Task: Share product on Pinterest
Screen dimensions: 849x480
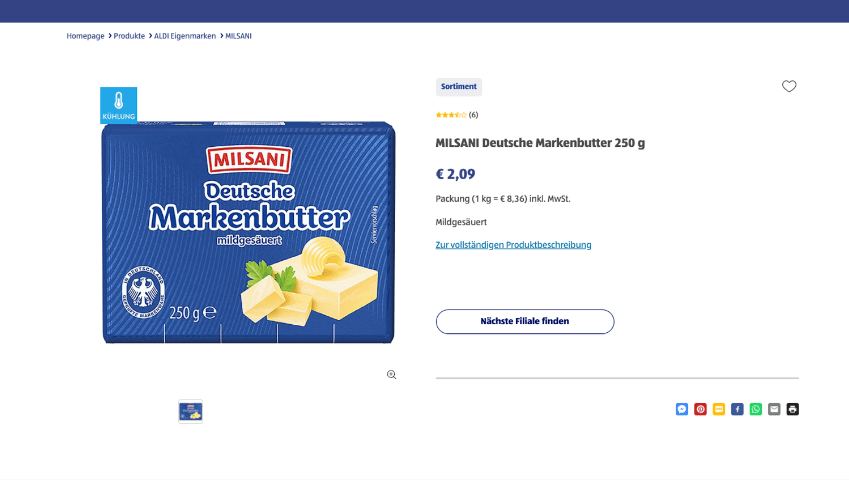Action: point(700,409)
